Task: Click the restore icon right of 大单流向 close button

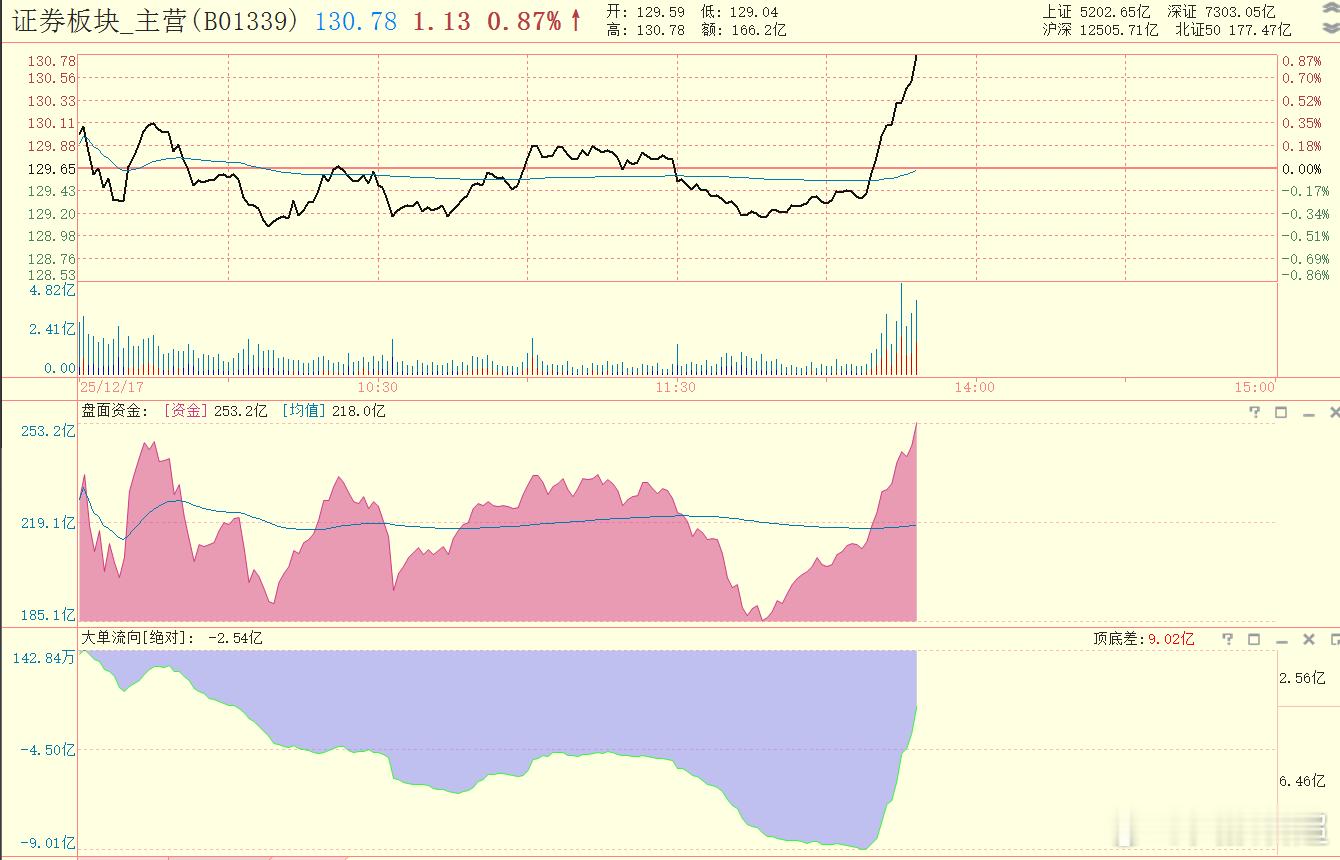Action: pos(1333,639)
